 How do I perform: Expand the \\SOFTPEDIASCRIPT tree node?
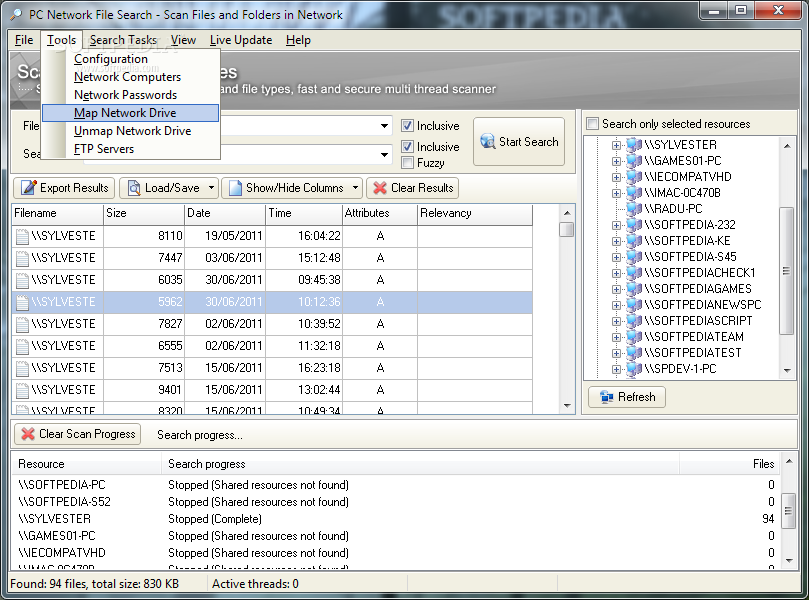(x=616, y=321)
